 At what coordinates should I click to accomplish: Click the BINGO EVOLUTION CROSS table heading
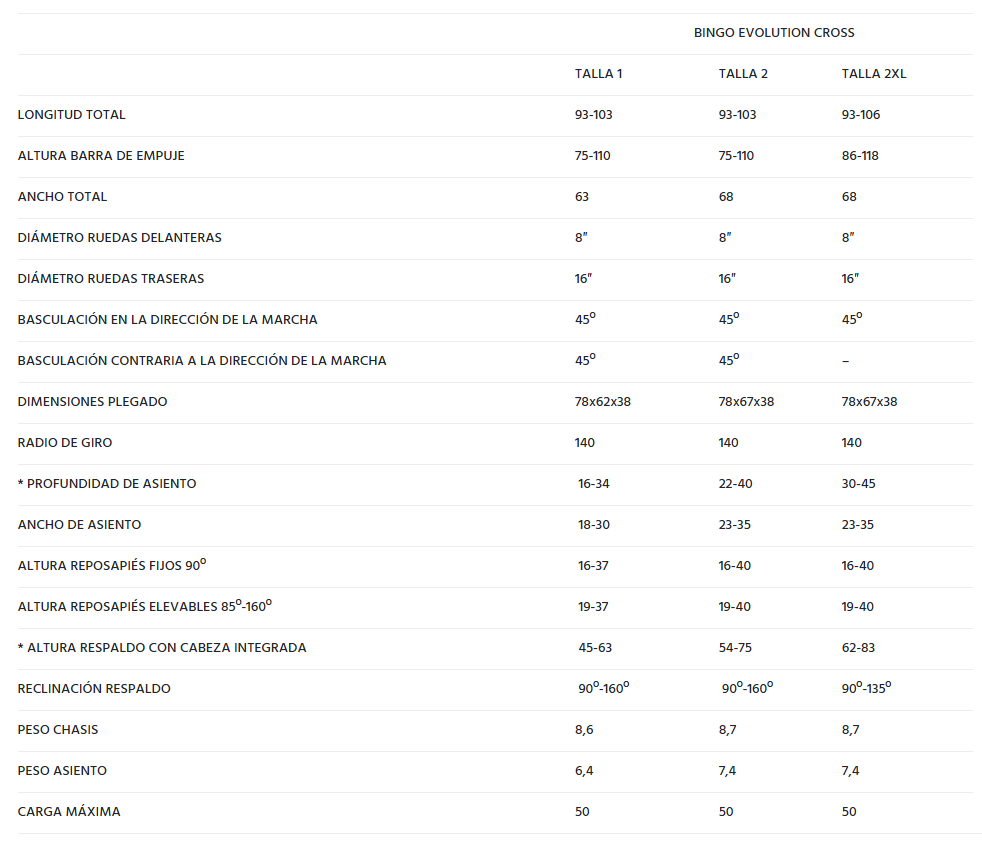pos(774,33)
